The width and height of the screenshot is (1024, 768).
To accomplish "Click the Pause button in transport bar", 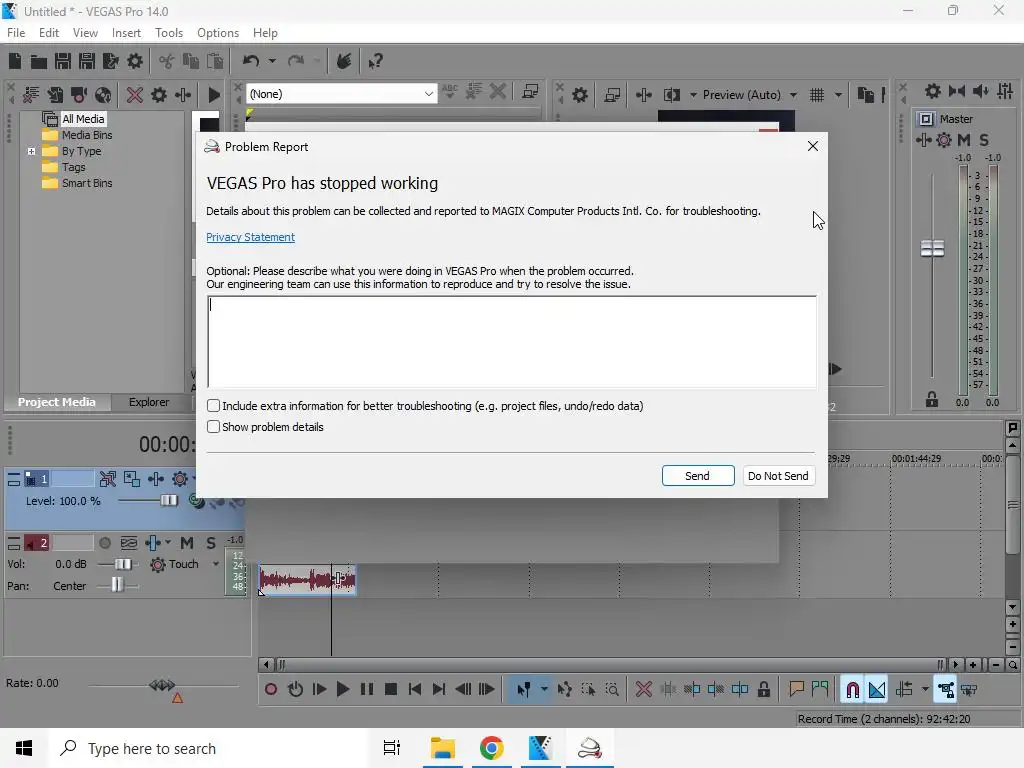I will click(x=366, y=689).
